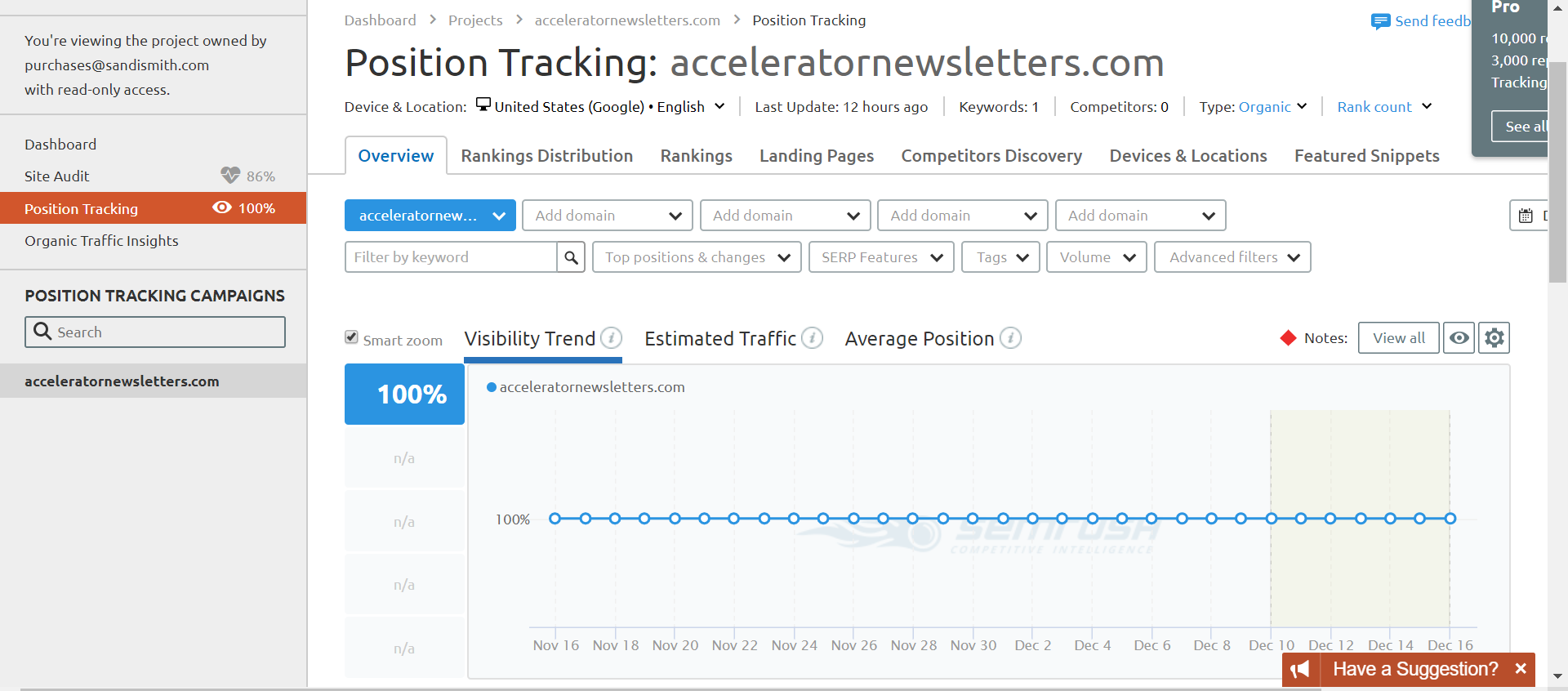Click the Visibility Trend info icon

click(611, 338)
